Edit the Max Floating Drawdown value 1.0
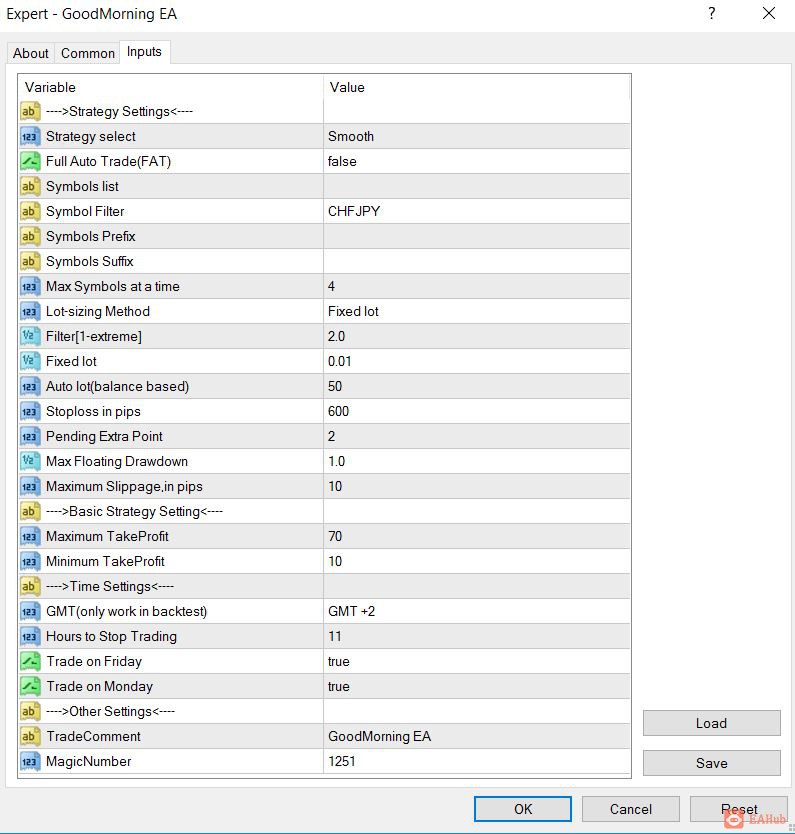795x834 pixels. [476, 461]
